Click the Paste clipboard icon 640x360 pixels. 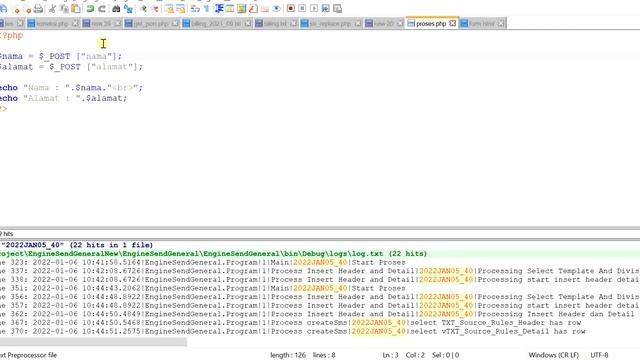click(x=76, y=9)
